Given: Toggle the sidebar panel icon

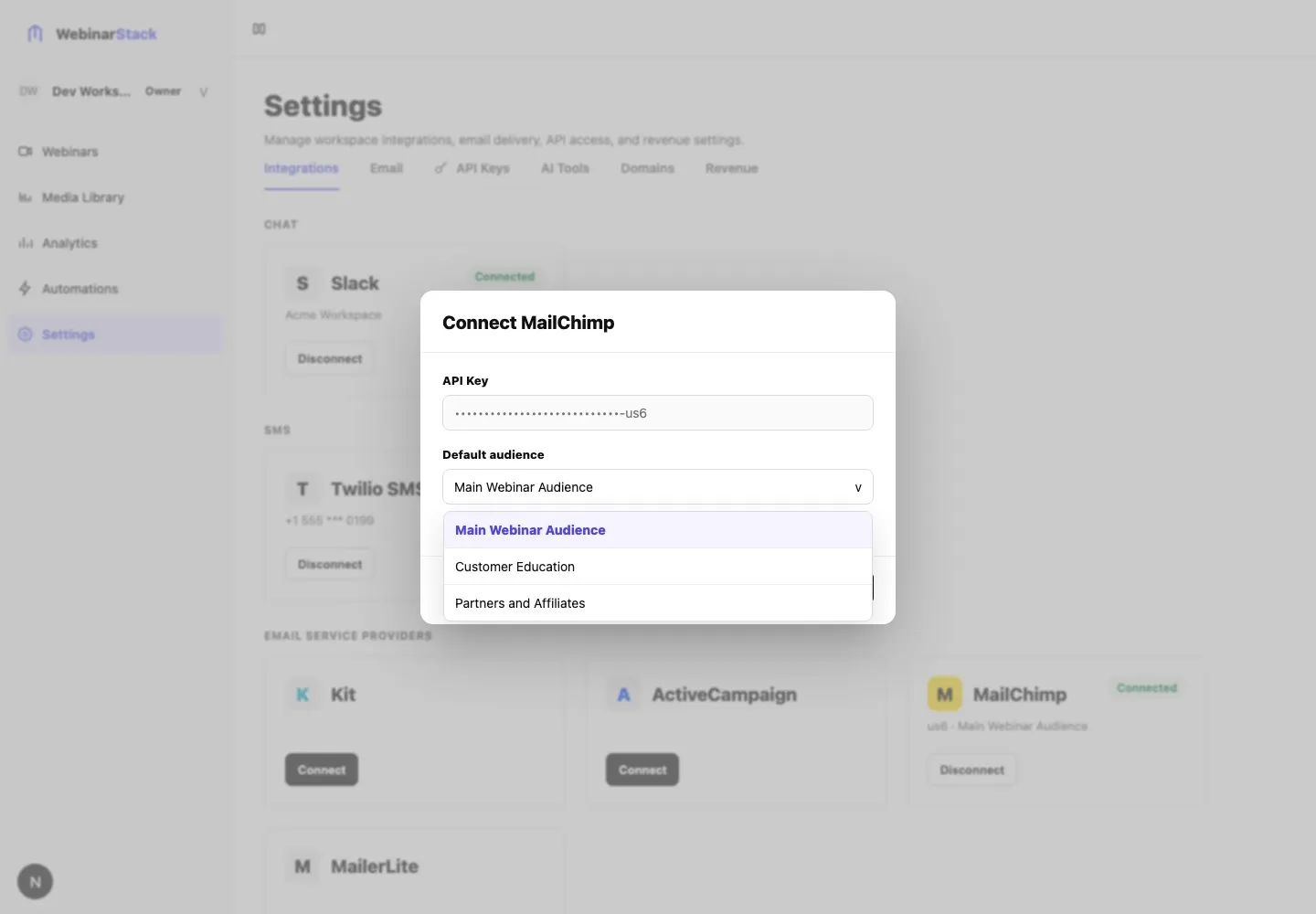Looking at the screenshot, I should (x=259, y=29).
